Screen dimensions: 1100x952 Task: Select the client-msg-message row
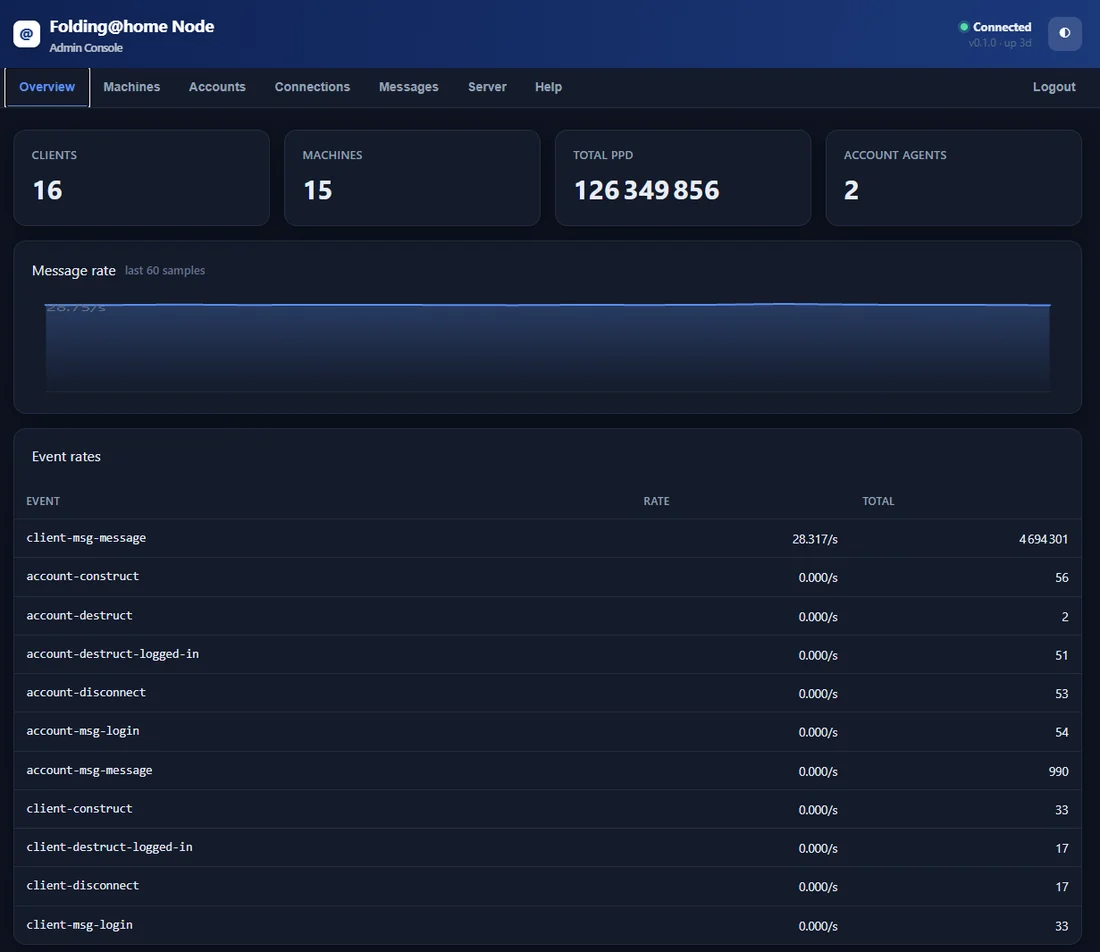[x=547, y=538]
